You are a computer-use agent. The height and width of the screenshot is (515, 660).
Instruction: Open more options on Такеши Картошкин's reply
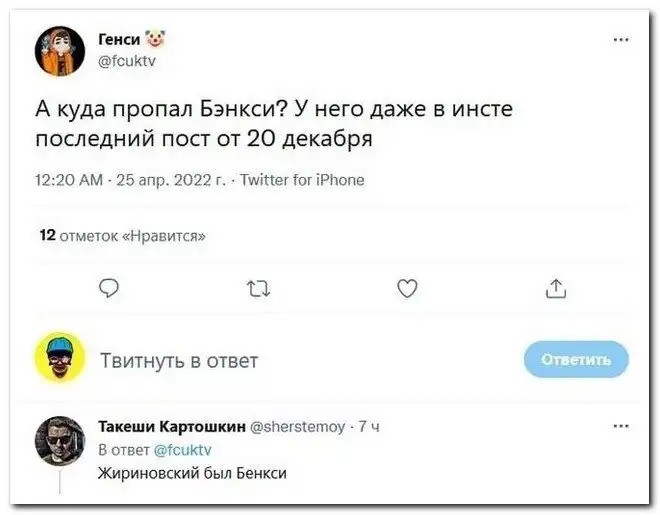[x=621, y=425]
